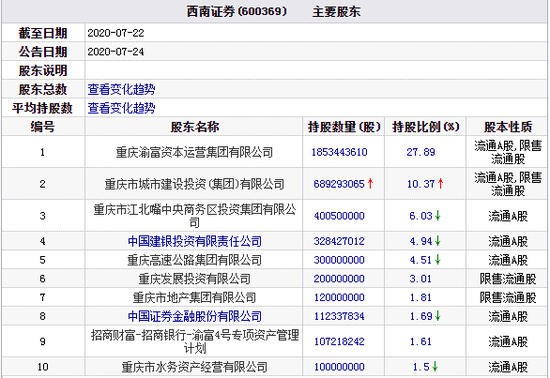This screenshot has height=378, width=550.
Task: Open 查看变化趋势 link for 股东总数
Action: [x=121, y=90]
